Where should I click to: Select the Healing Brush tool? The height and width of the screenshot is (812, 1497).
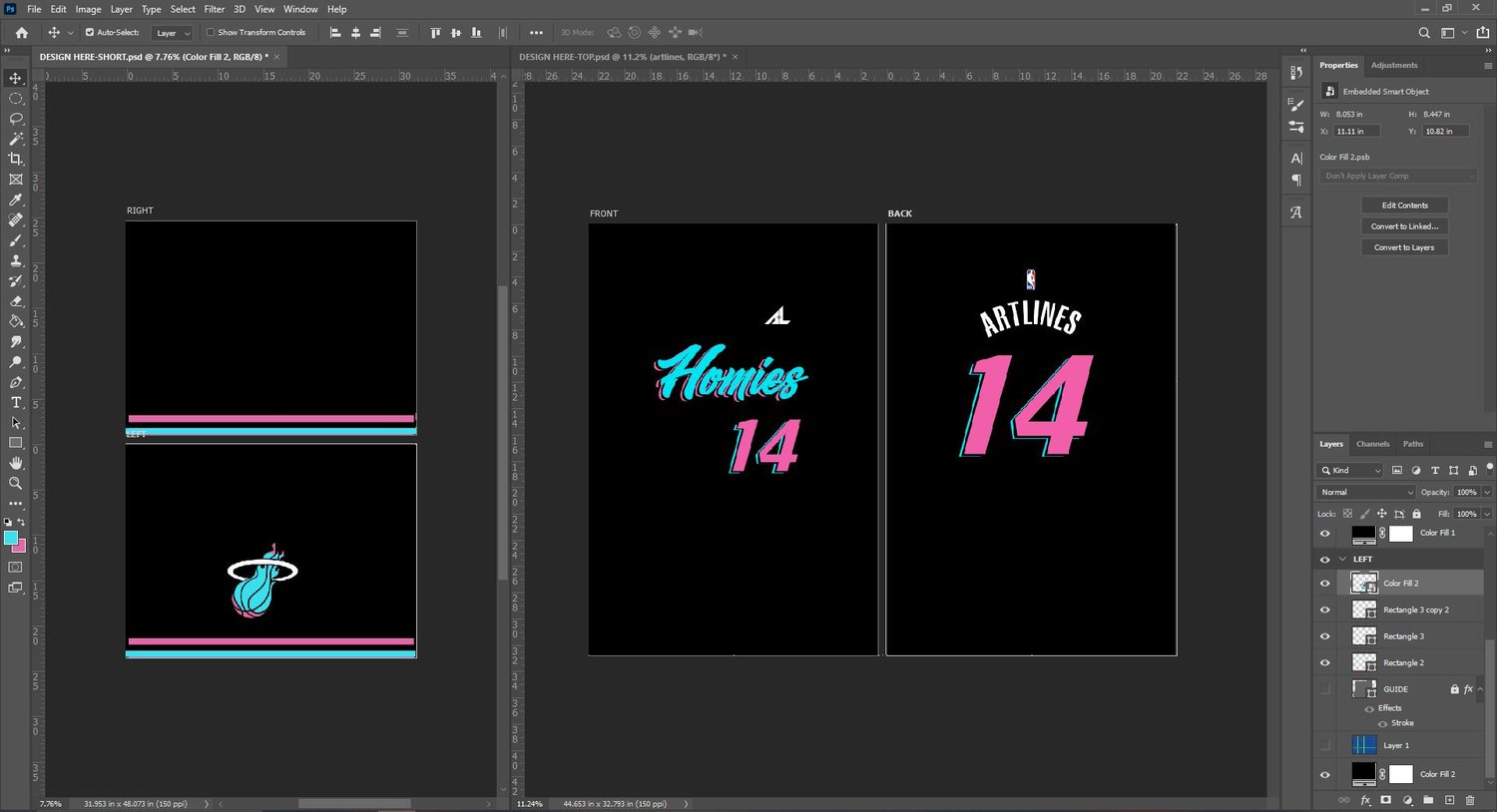(15, 219)
